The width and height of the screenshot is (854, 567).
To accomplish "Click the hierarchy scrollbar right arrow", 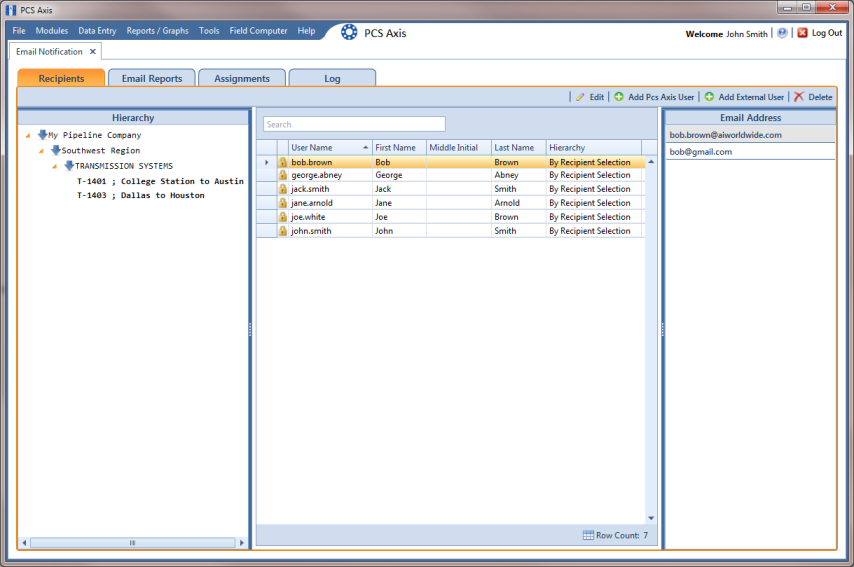I will coord(241,542).
